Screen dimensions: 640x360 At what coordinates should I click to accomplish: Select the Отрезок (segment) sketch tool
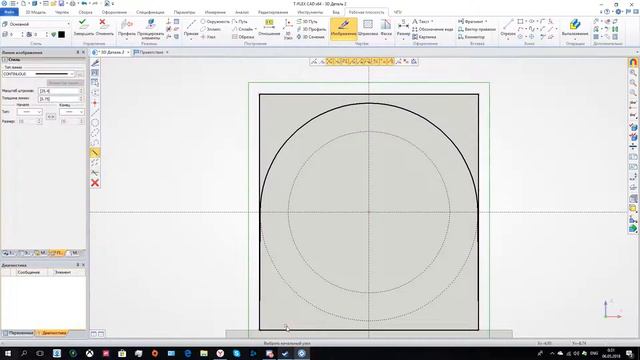coord(508,28)
